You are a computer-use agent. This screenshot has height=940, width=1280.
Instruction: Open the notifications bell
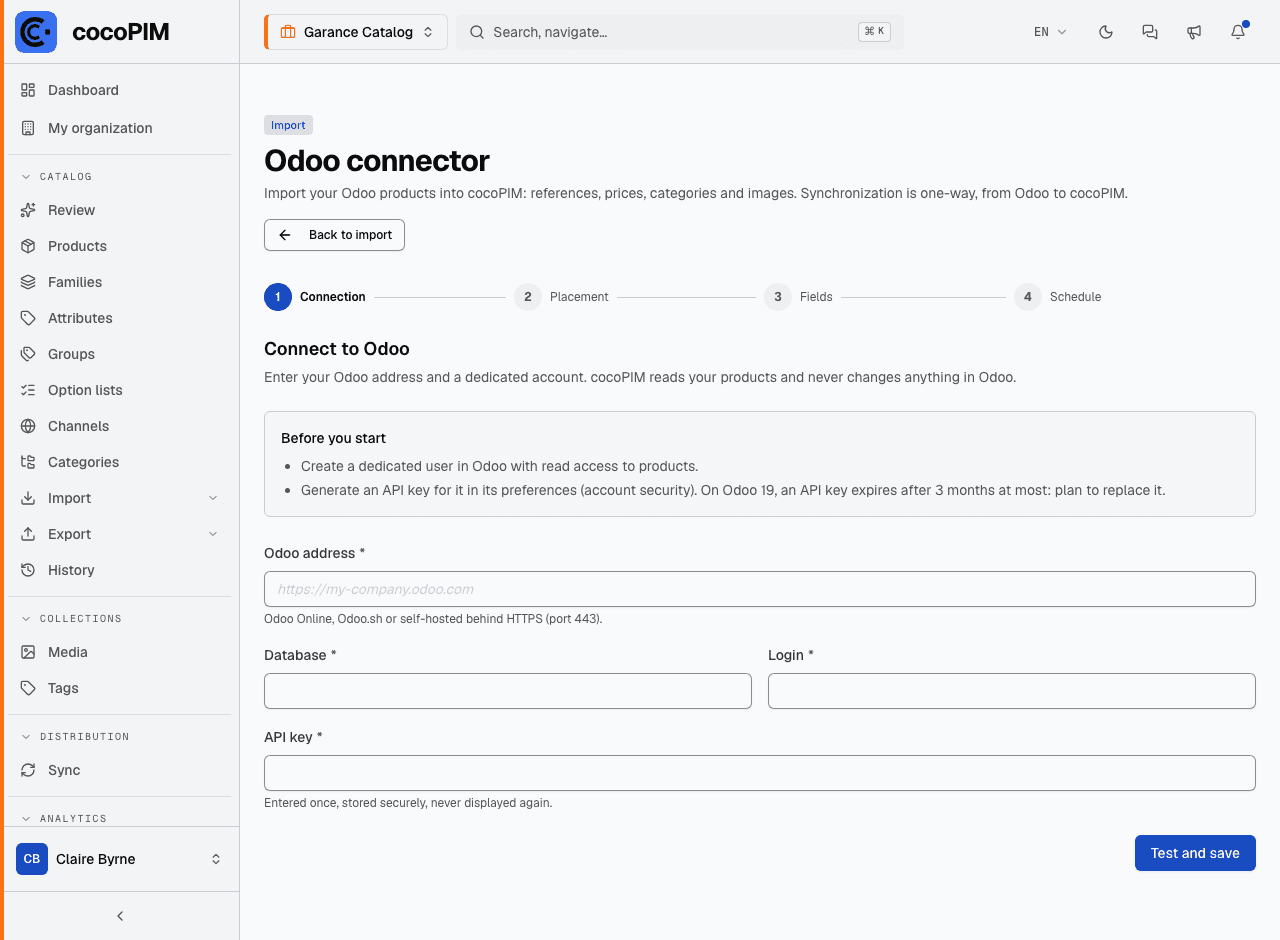pos(1238,32)
